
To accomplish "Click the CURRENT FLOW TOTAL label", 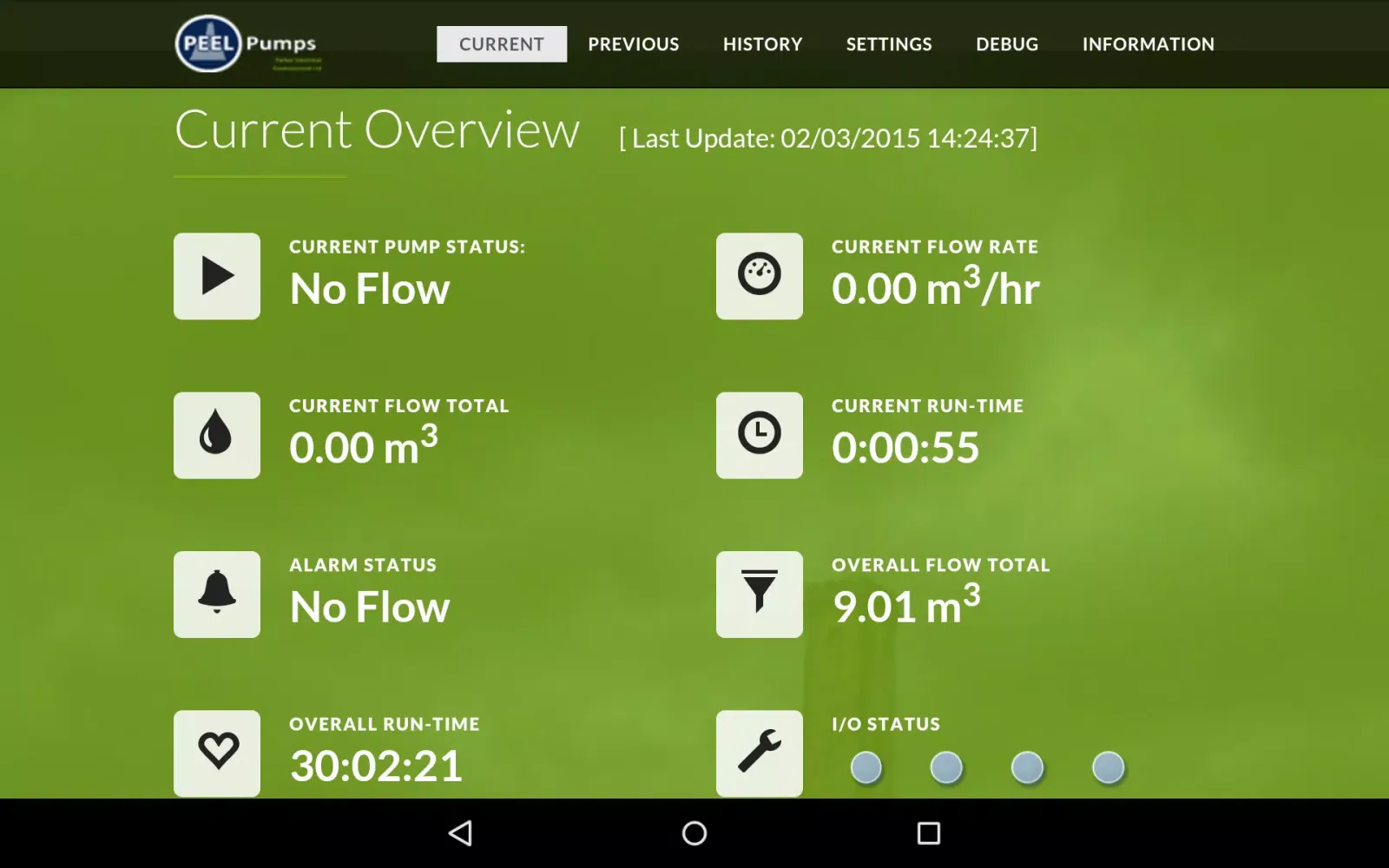I will click(x=399, y=406).
